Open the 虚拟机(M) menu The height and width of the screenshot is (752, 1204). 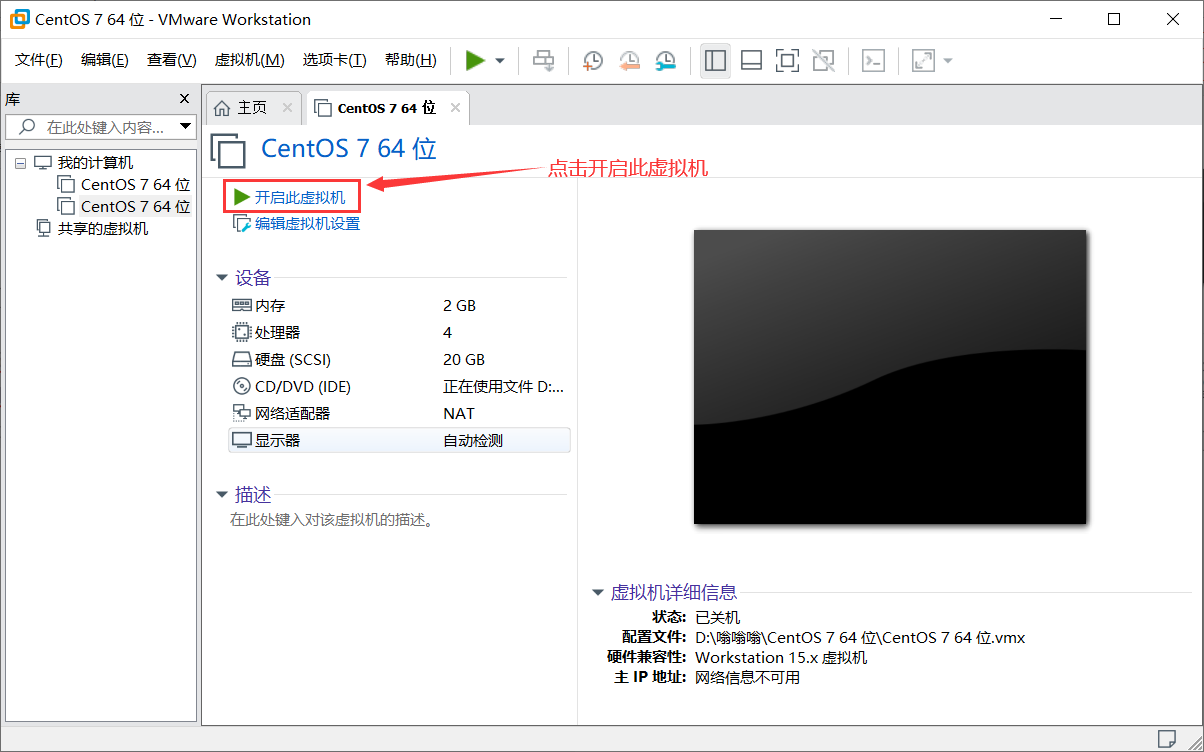click(250, 60)
